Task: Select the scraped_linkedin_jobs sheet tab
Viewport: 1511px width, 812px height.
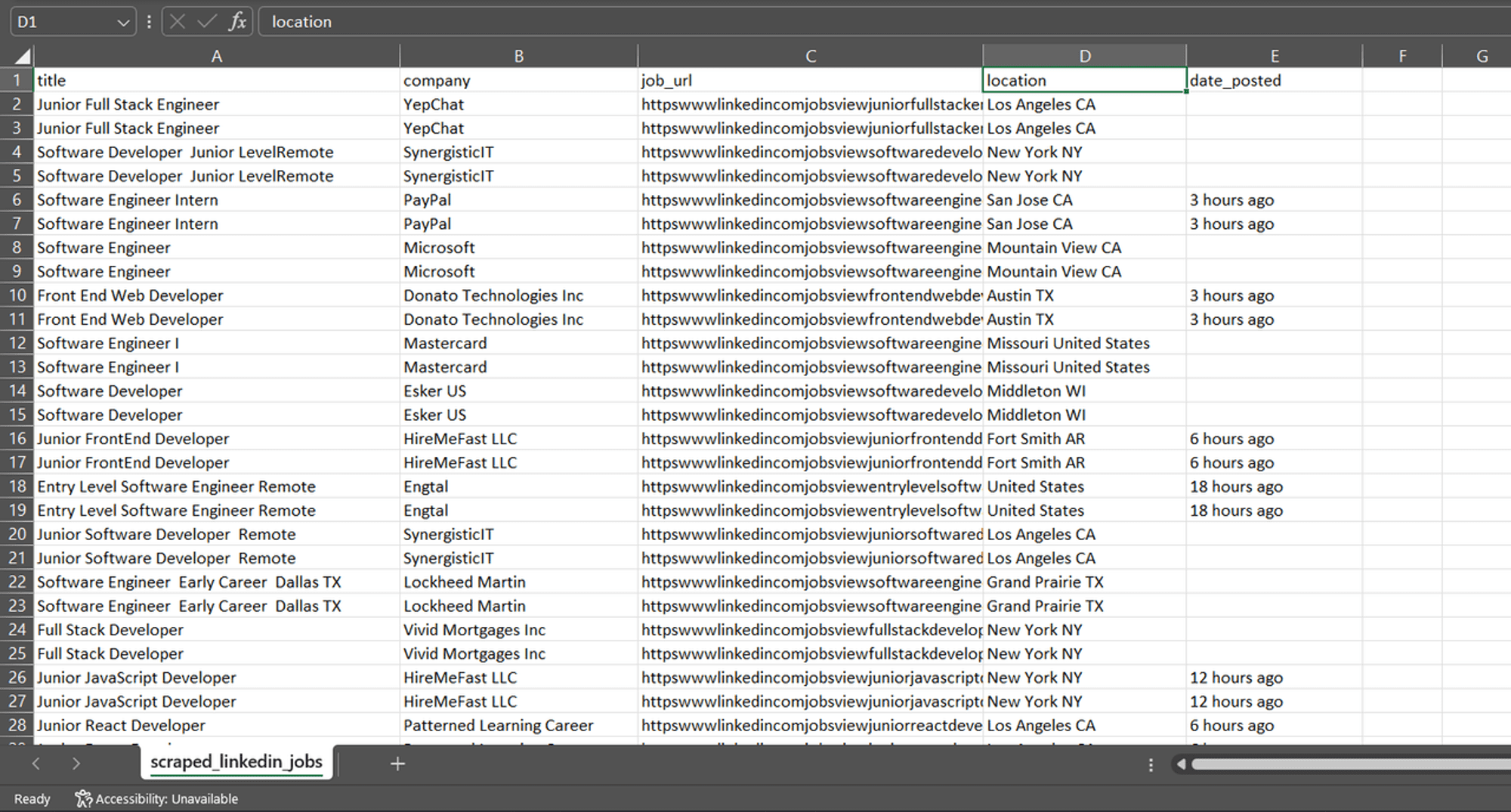Action: coord(236,763)
